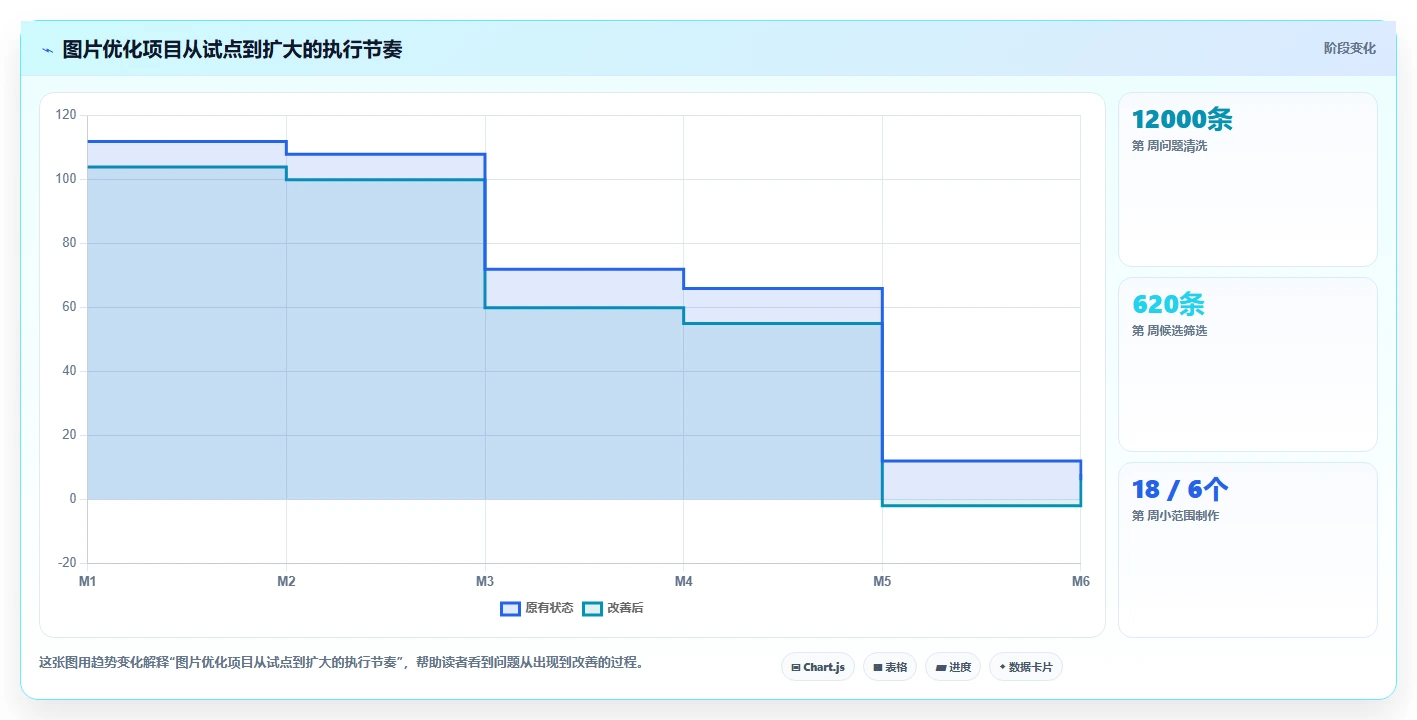Click the 100 y-axis tick label
This screenshot has height=720, width=1417.
coord(66,179)
